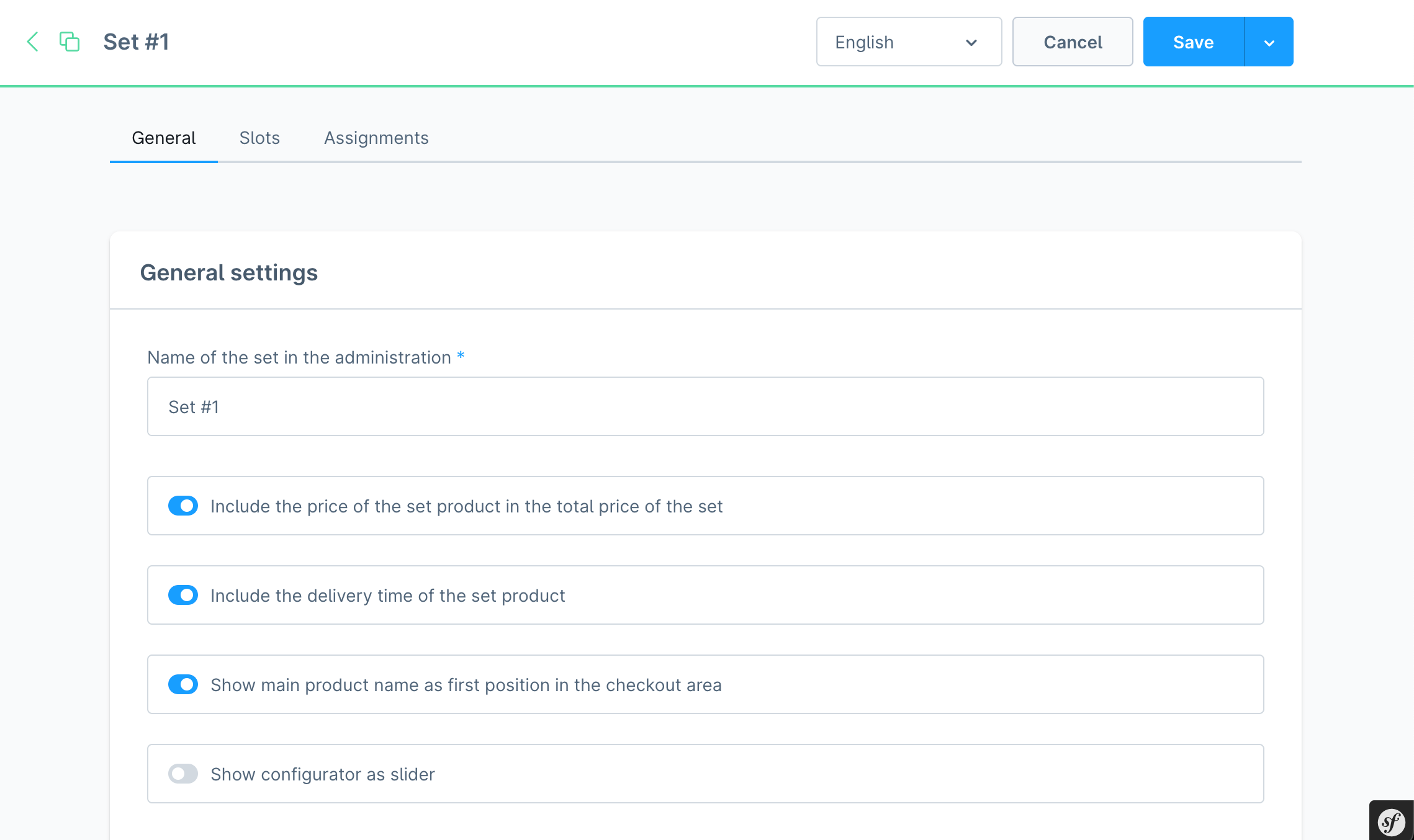
Task: Click 'Include the price of the set product' label
Action: click(x=467, y=506)
